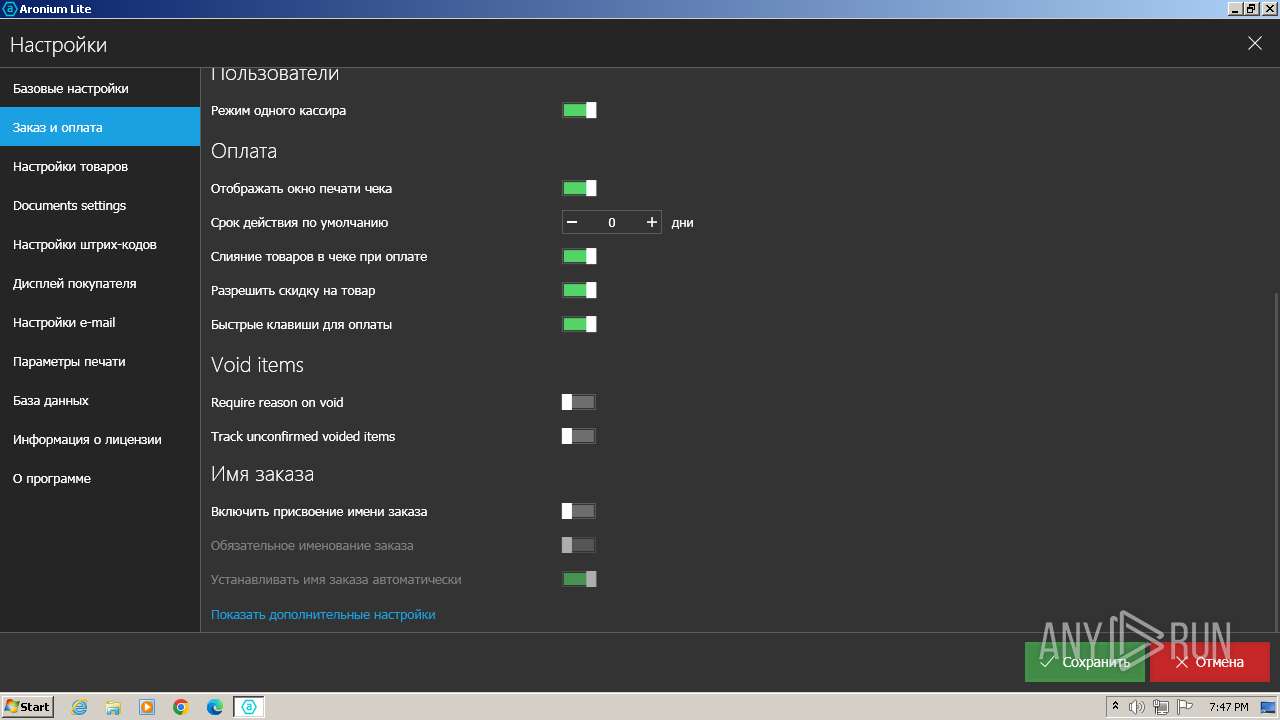
Task: Open Параметры печати section
Action: 100,361
